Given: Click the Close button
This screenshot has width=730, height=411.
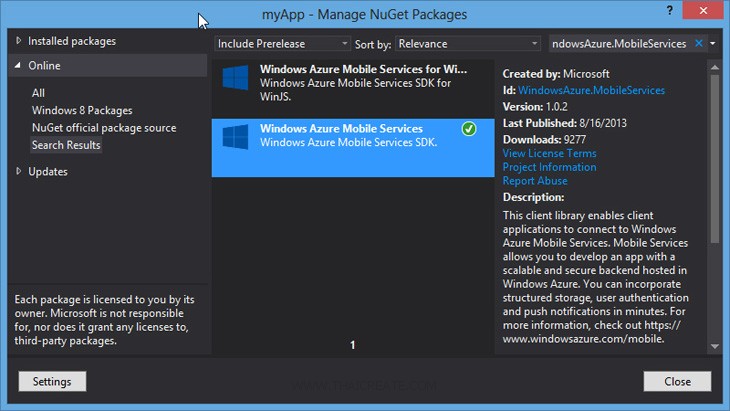Looking at the screenshot, I should coord(677,381).
